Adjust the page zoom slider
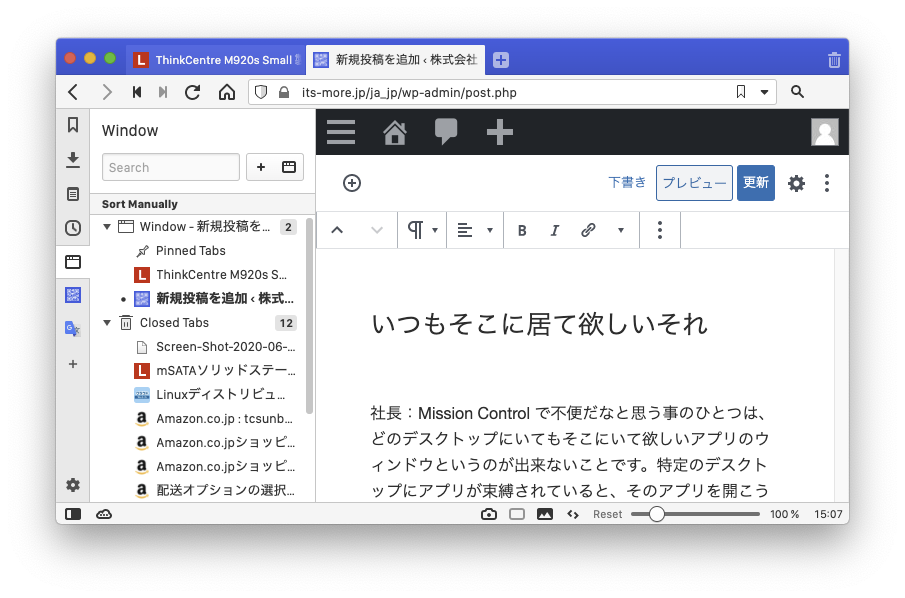The height and width of the screenshot is (598, 905). 657,514
